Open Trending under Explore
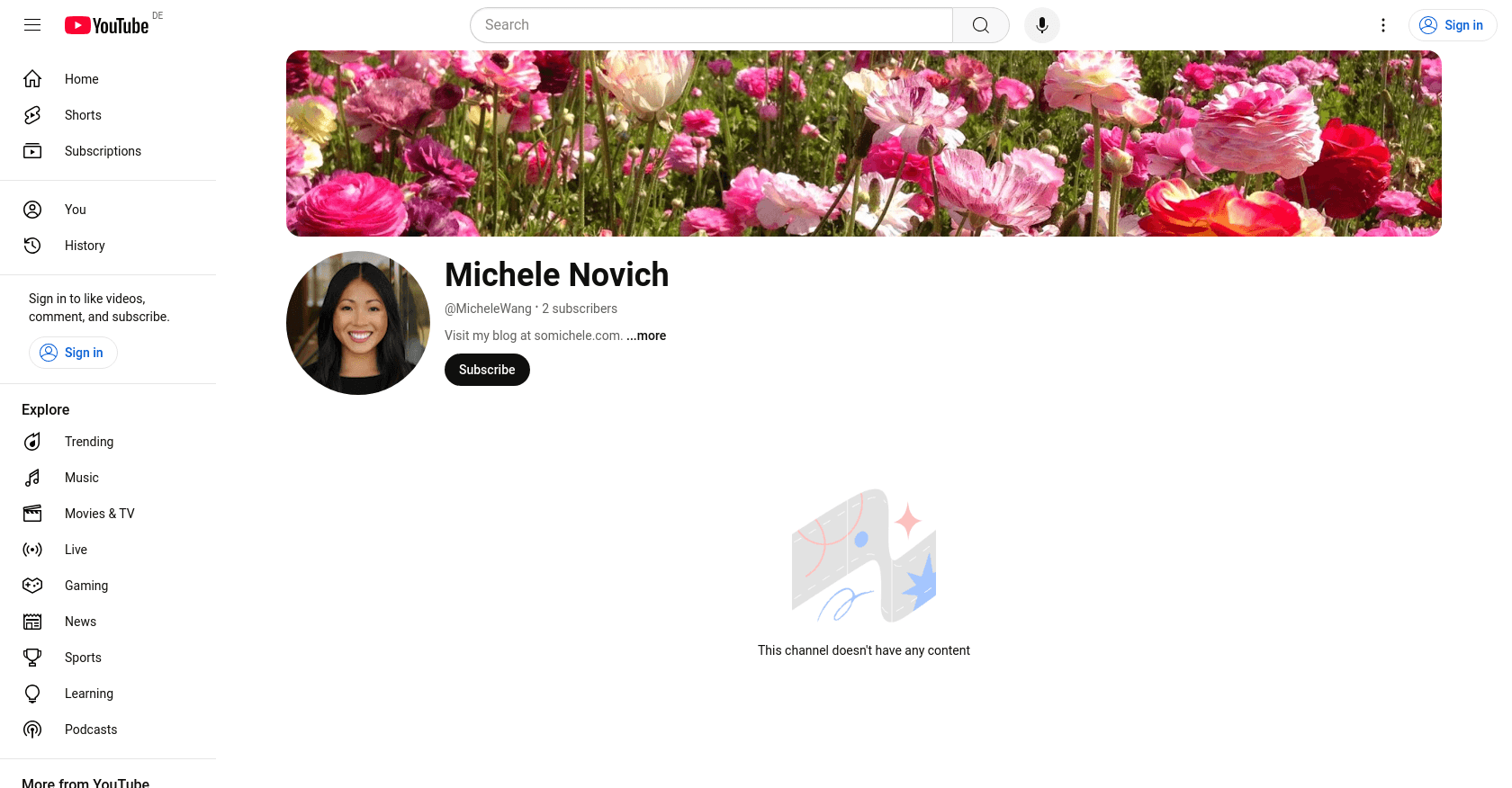Image resolution: width=1512 pixels, height=788 pixels. pos(89,442)
